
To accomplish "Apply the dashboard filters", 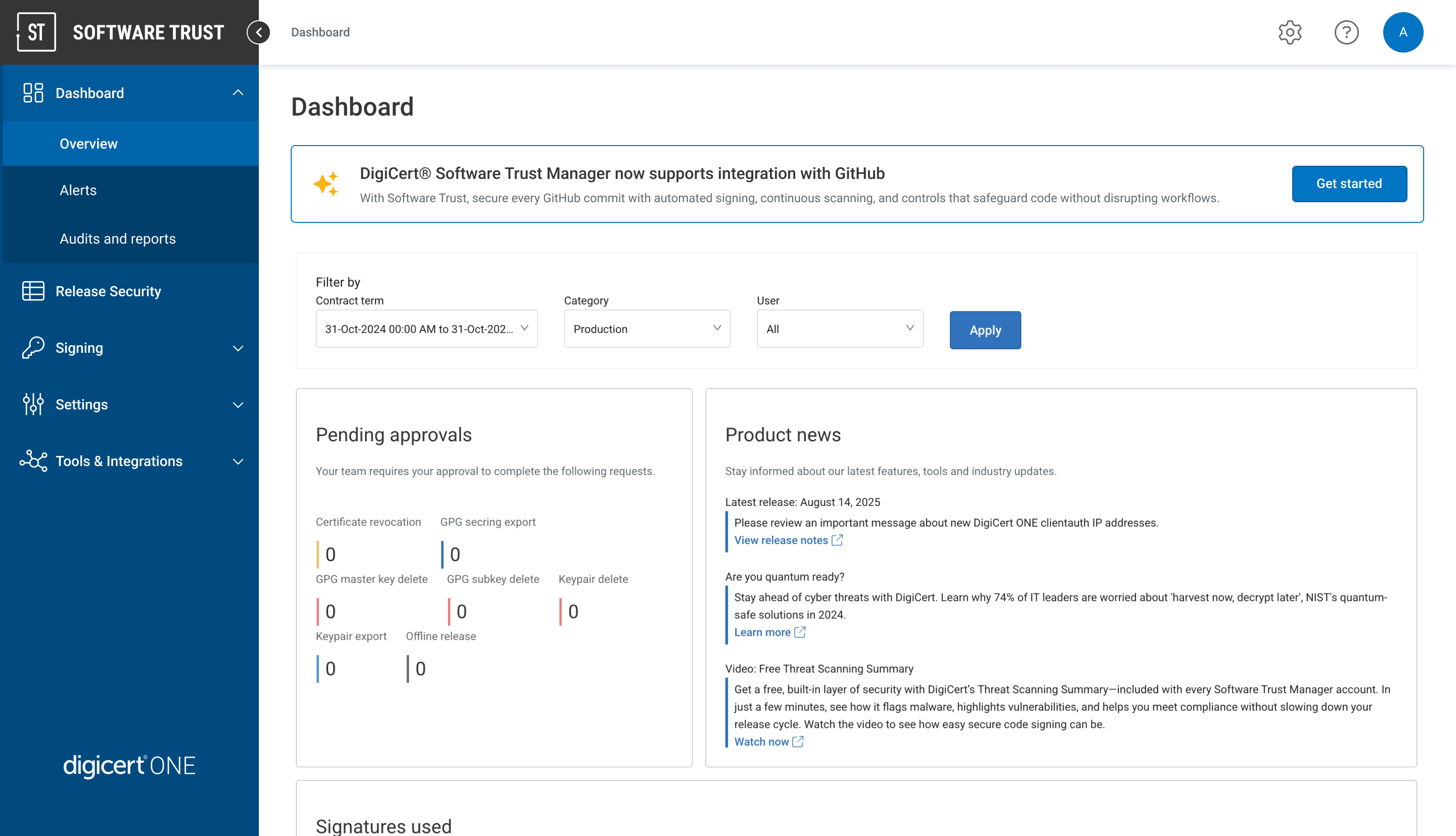I will pyautogui.click(x=985, y=330).
